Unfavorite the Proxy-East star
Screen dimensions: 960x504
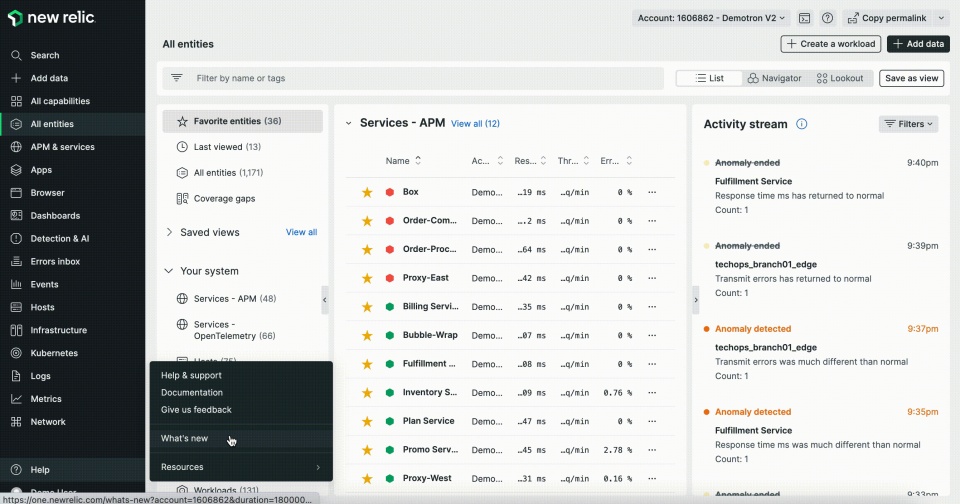(367, 278)
